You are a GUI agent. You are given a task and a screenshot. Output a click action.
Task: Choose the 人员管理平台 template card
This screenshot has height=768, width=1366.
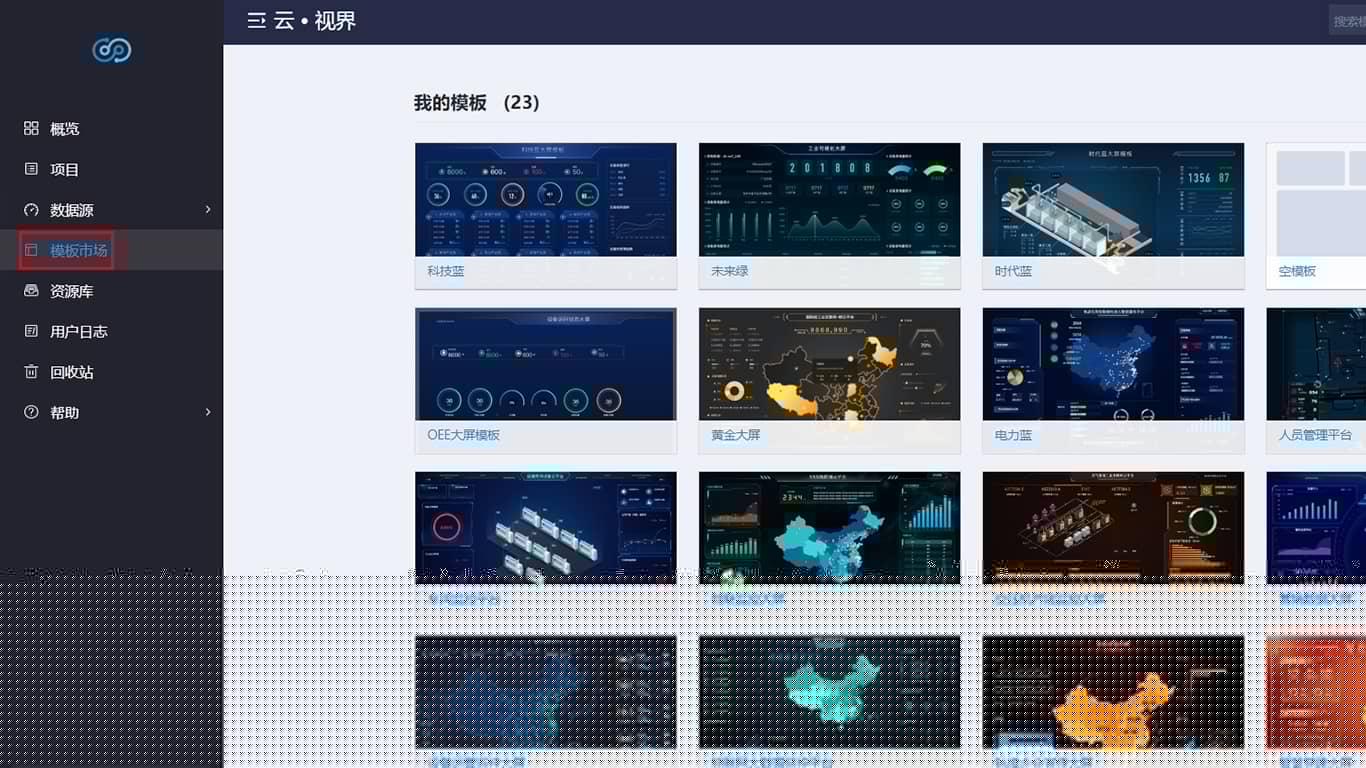click(x=1316, y=380)
